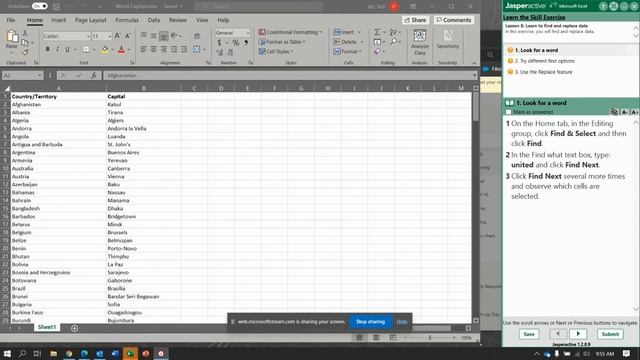This screenshot has height=360, width=640.
Task: Open the Font name dropdown
Action: [x=88, y=36]
